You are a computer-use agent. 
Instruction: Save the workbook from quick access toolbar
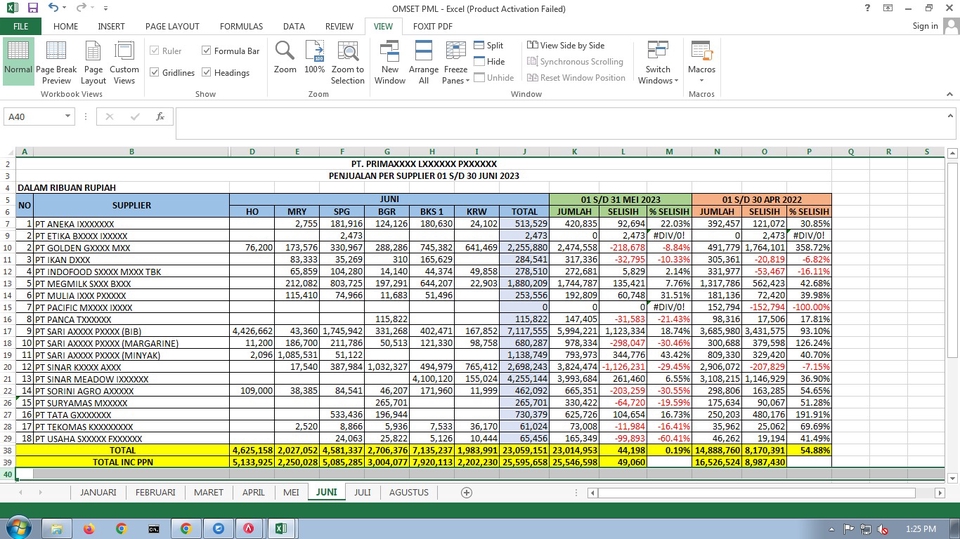click(x=32, y=8)
